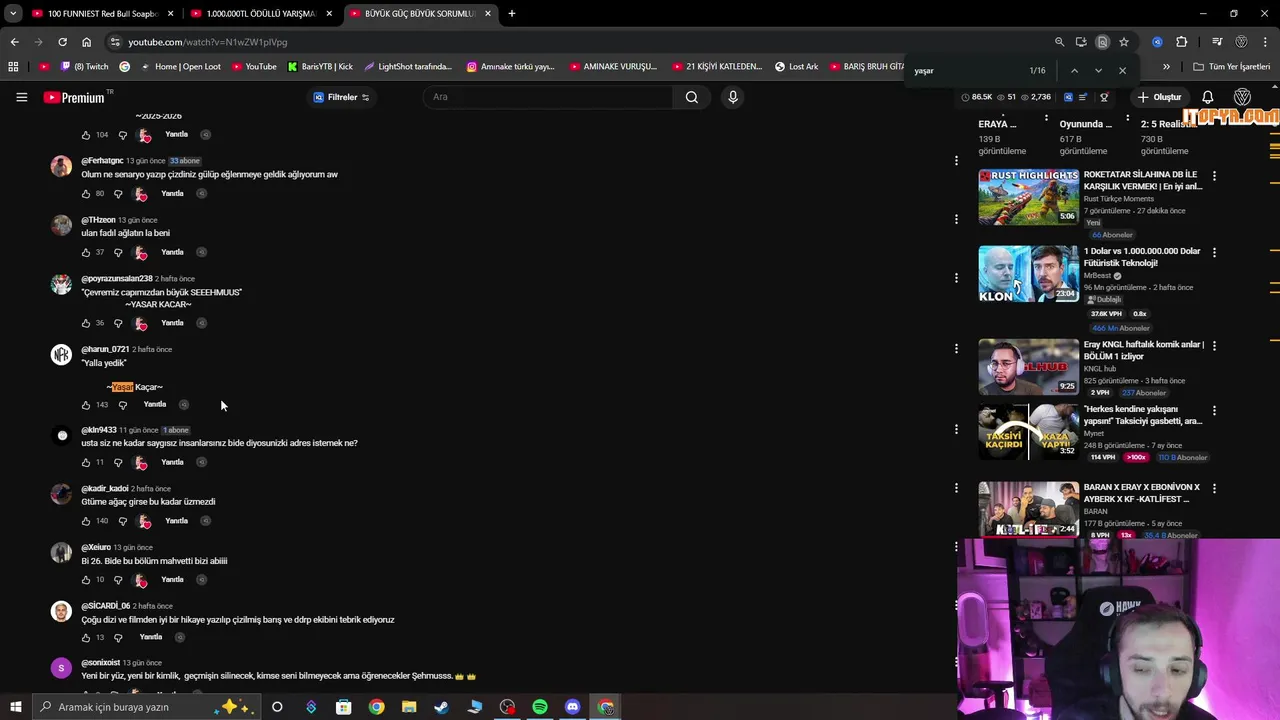
Task: Play the MrBeast 1 Dolar vs 1.000.000.000 thumbnail
Action: pos(1028,274)
